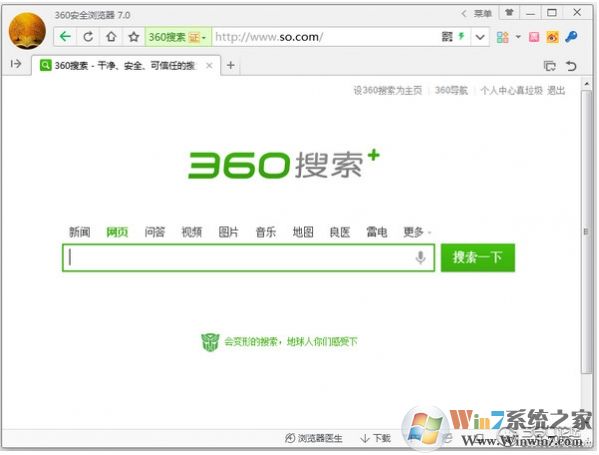Toggle the sidebar expand arrow left of tabs
599x455 pixels.
(x=16, y=64)
